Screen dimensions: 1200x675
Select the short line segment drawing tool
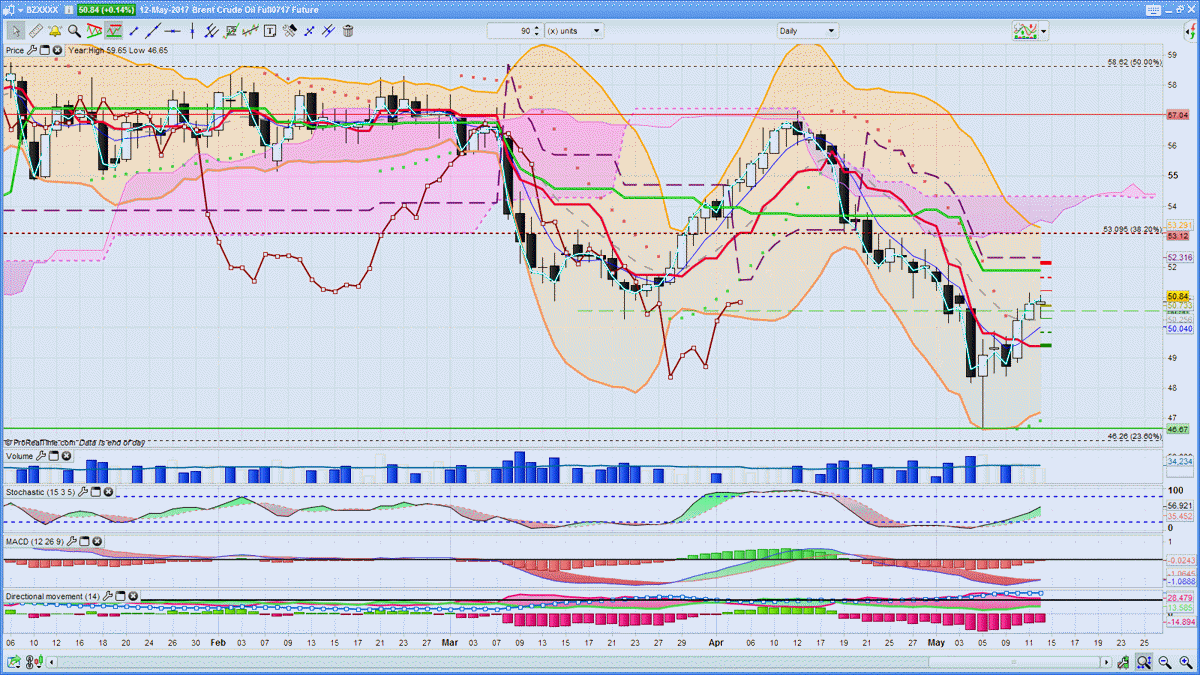pyautogui.click(x=133, y=31)
